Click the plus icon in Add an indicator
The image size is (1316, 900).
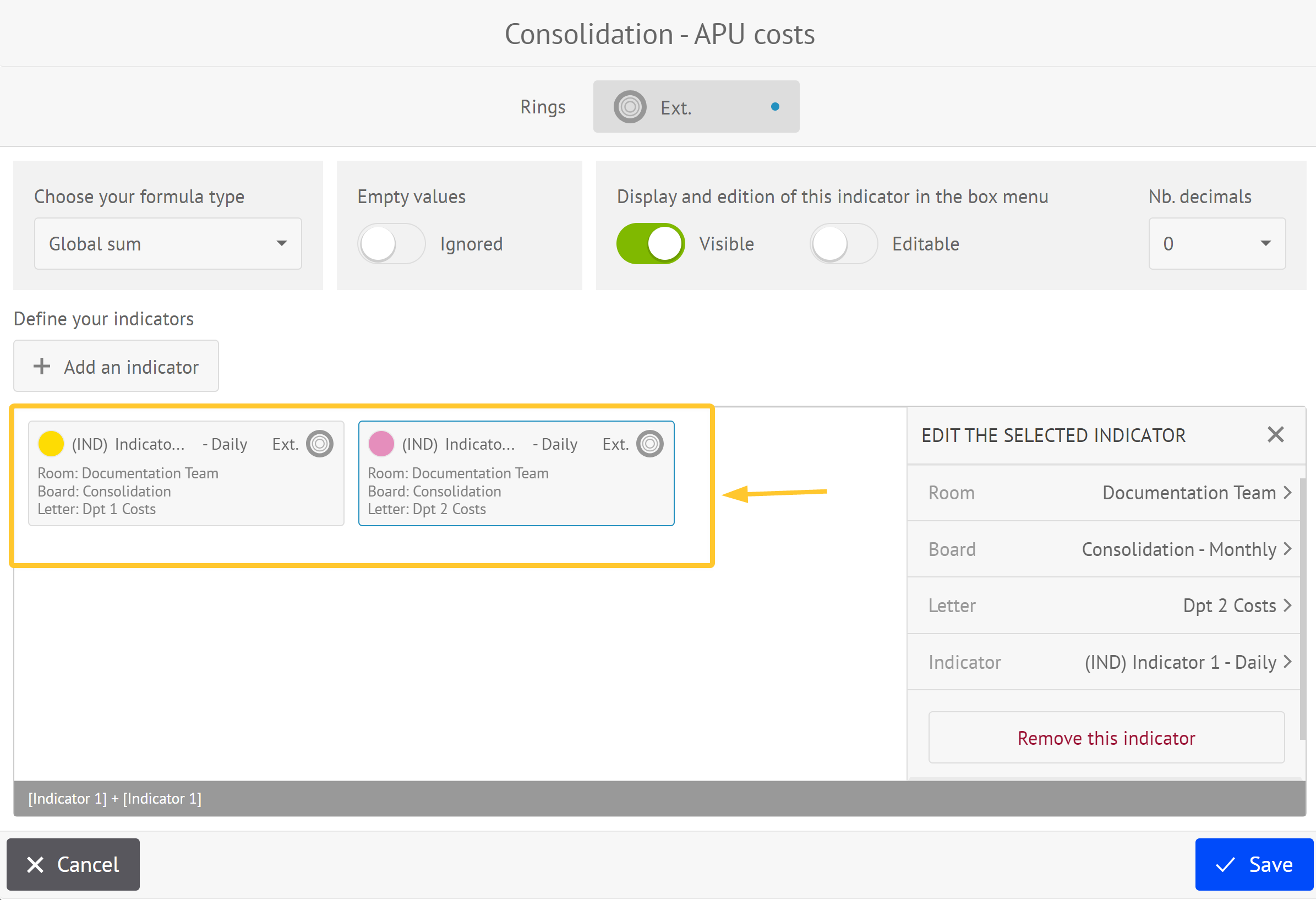[x=42, y=366]
